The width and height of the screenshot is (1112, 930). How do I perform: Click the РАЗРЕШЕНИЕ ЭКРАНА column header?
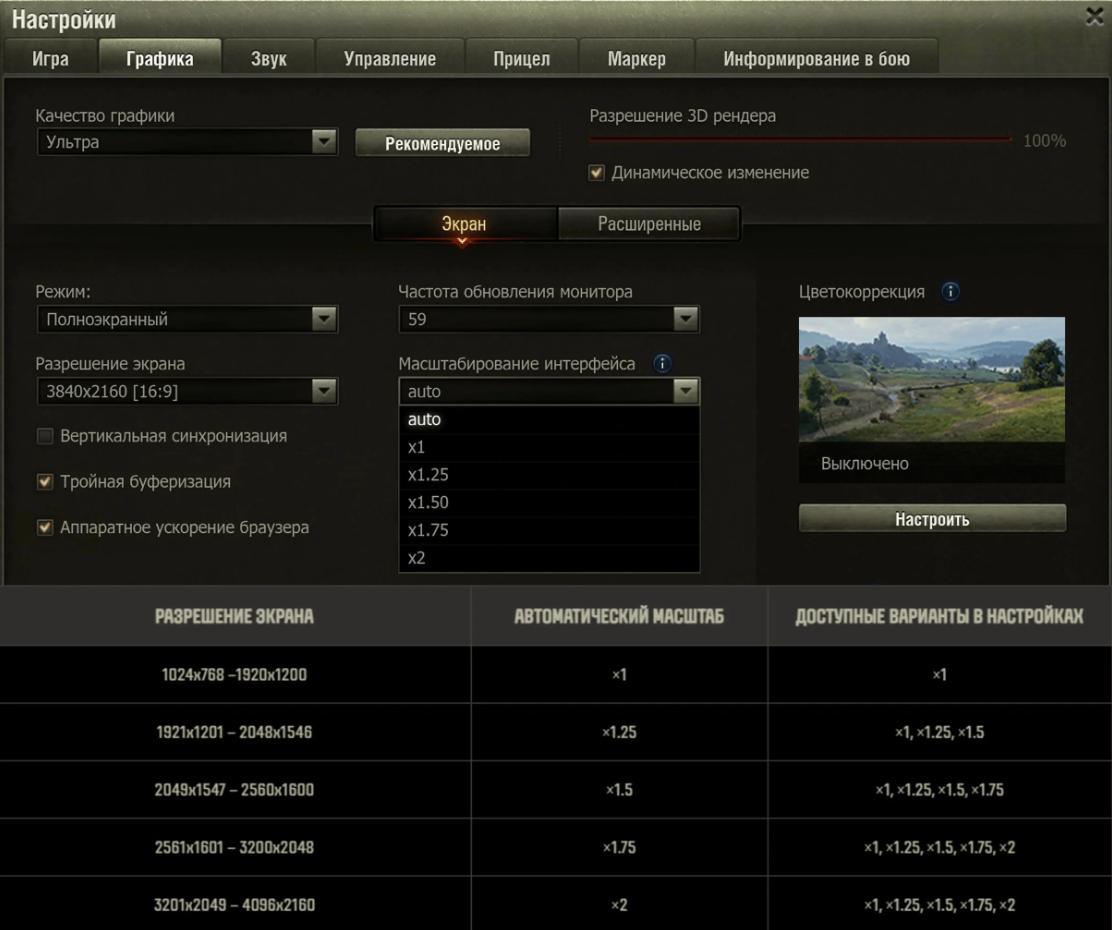point(234,616)
